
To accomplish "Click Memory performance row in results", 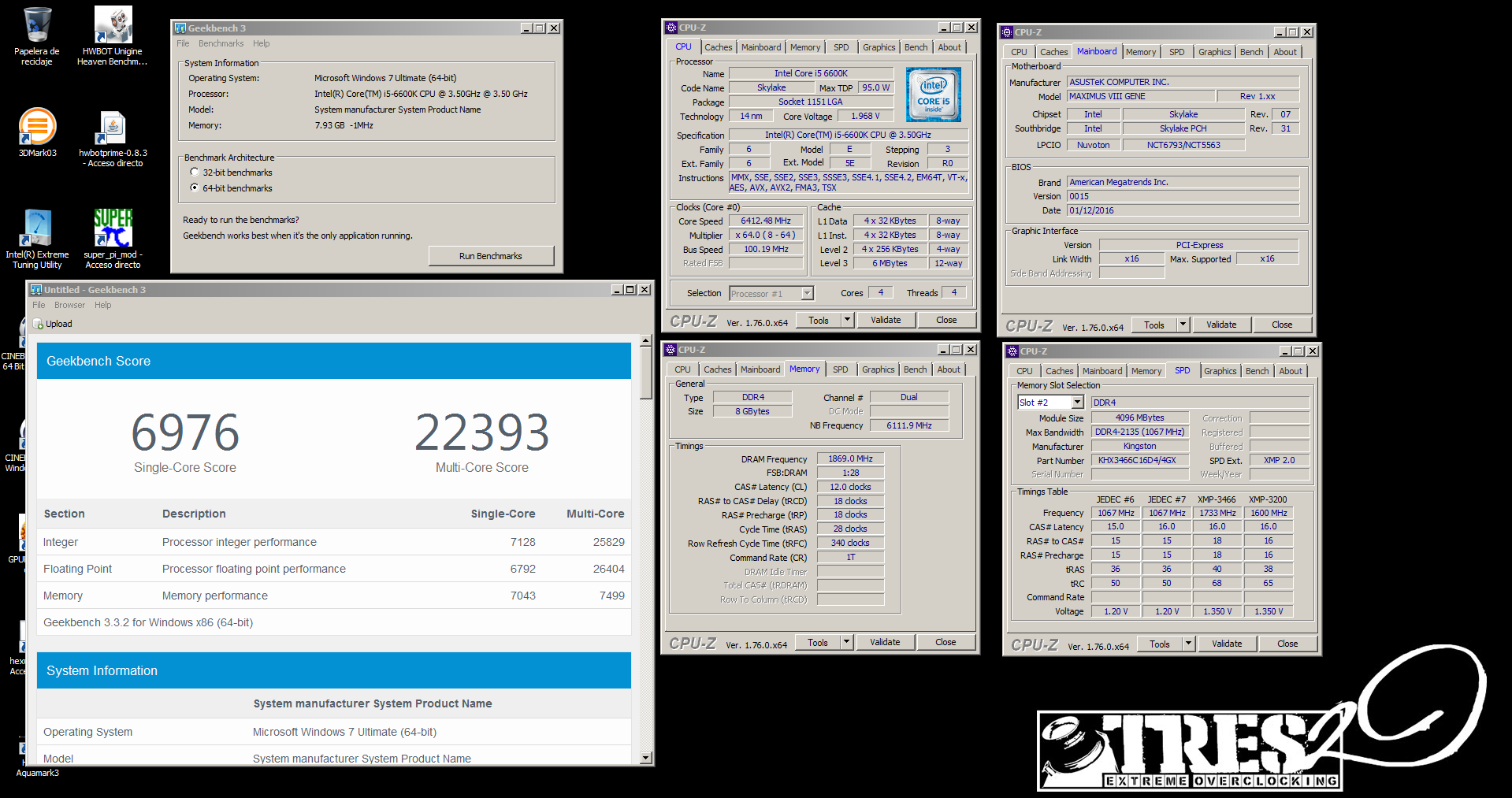I will click(x=334, y=596).
